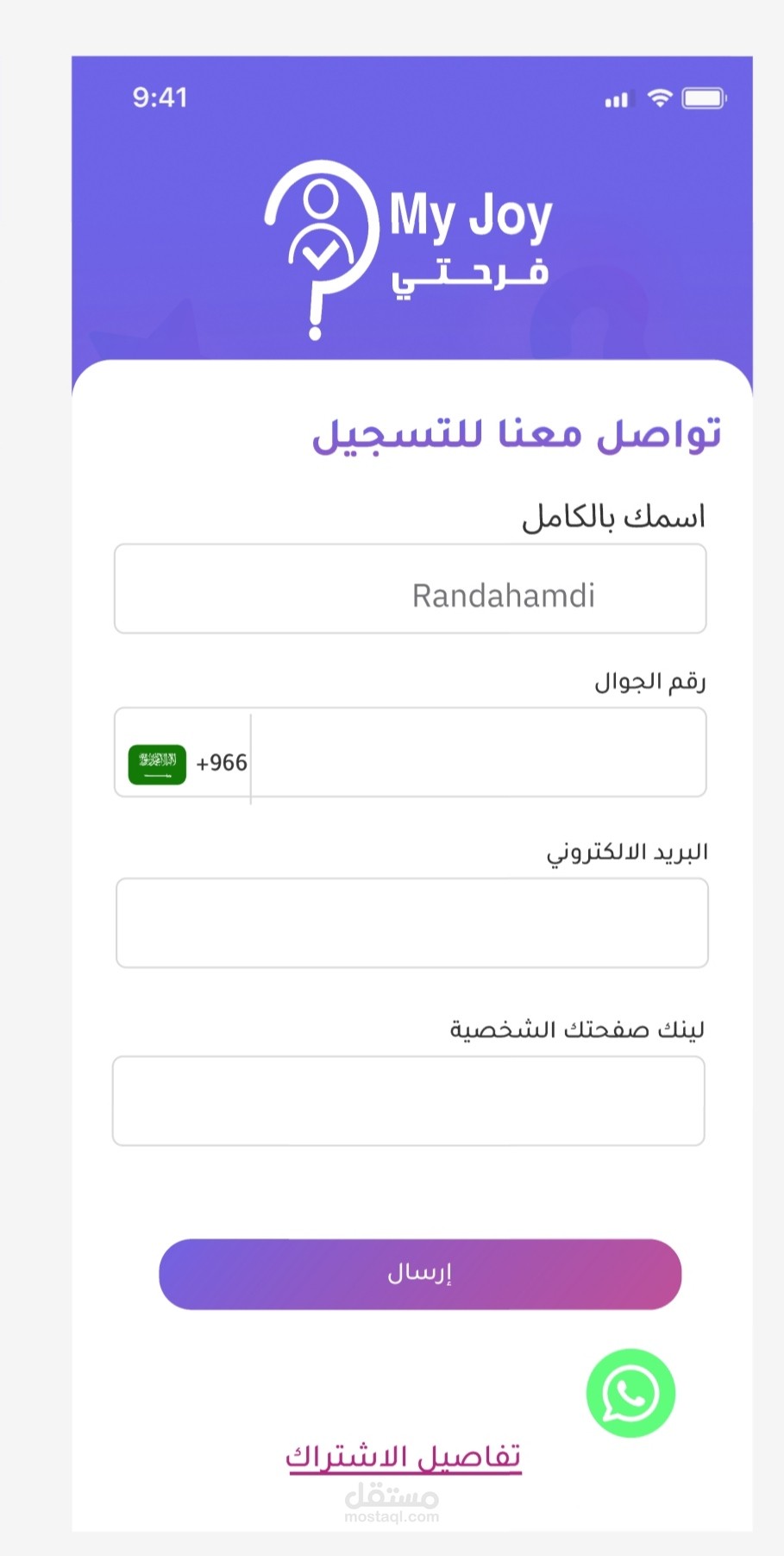
Task: Focus the mobile number input field
Action: (477, 753)
